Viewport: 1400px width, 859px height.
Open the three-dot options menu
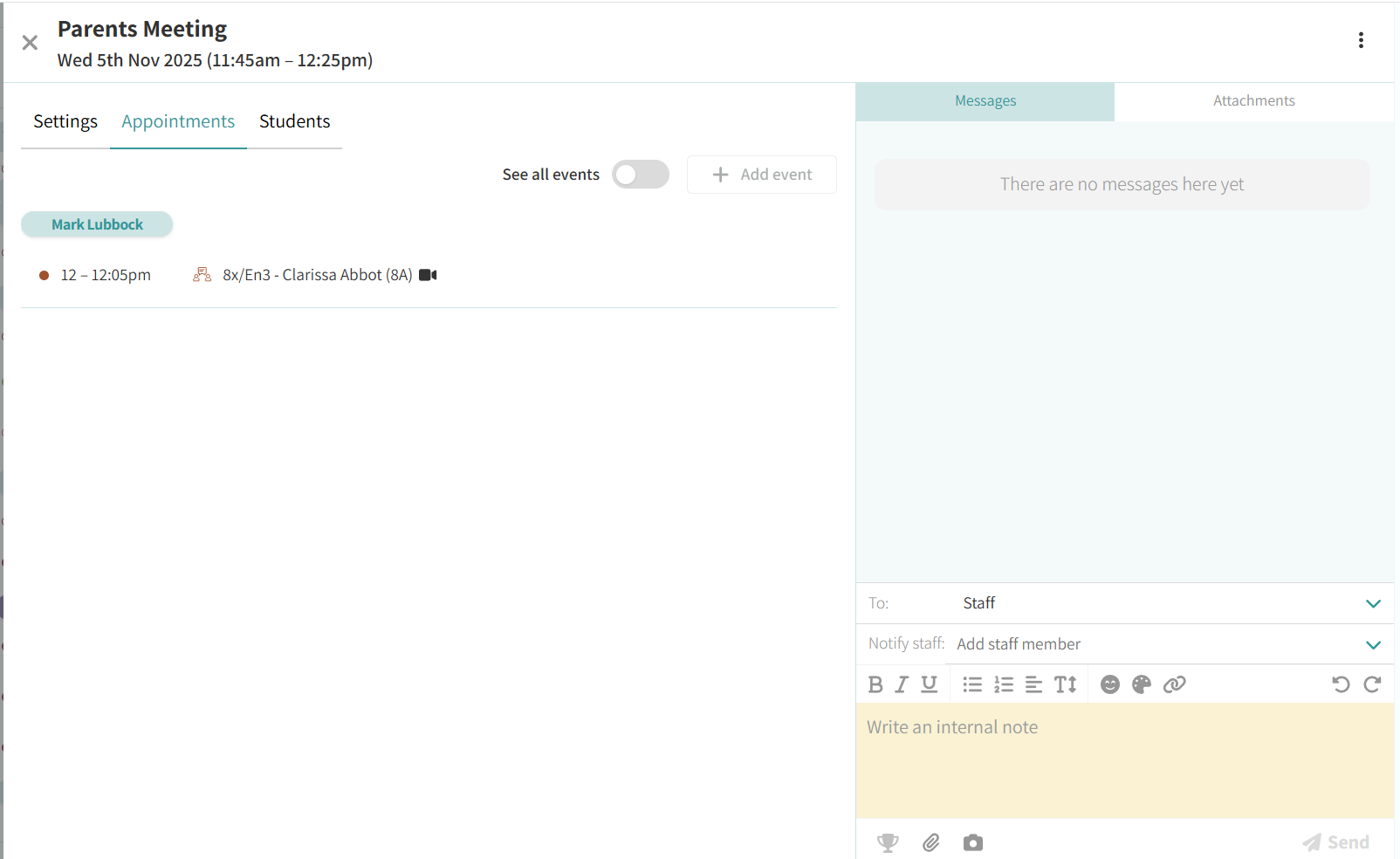coord(1361,40)
